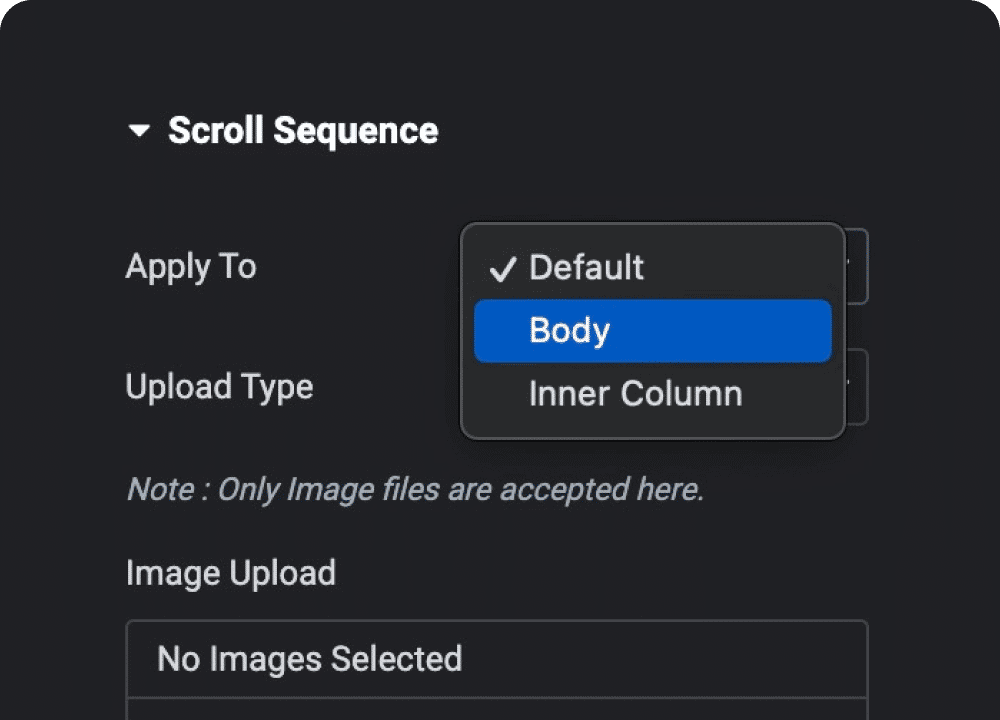Click the image-files-only note text
The image size is (1000, 720).
415,490
